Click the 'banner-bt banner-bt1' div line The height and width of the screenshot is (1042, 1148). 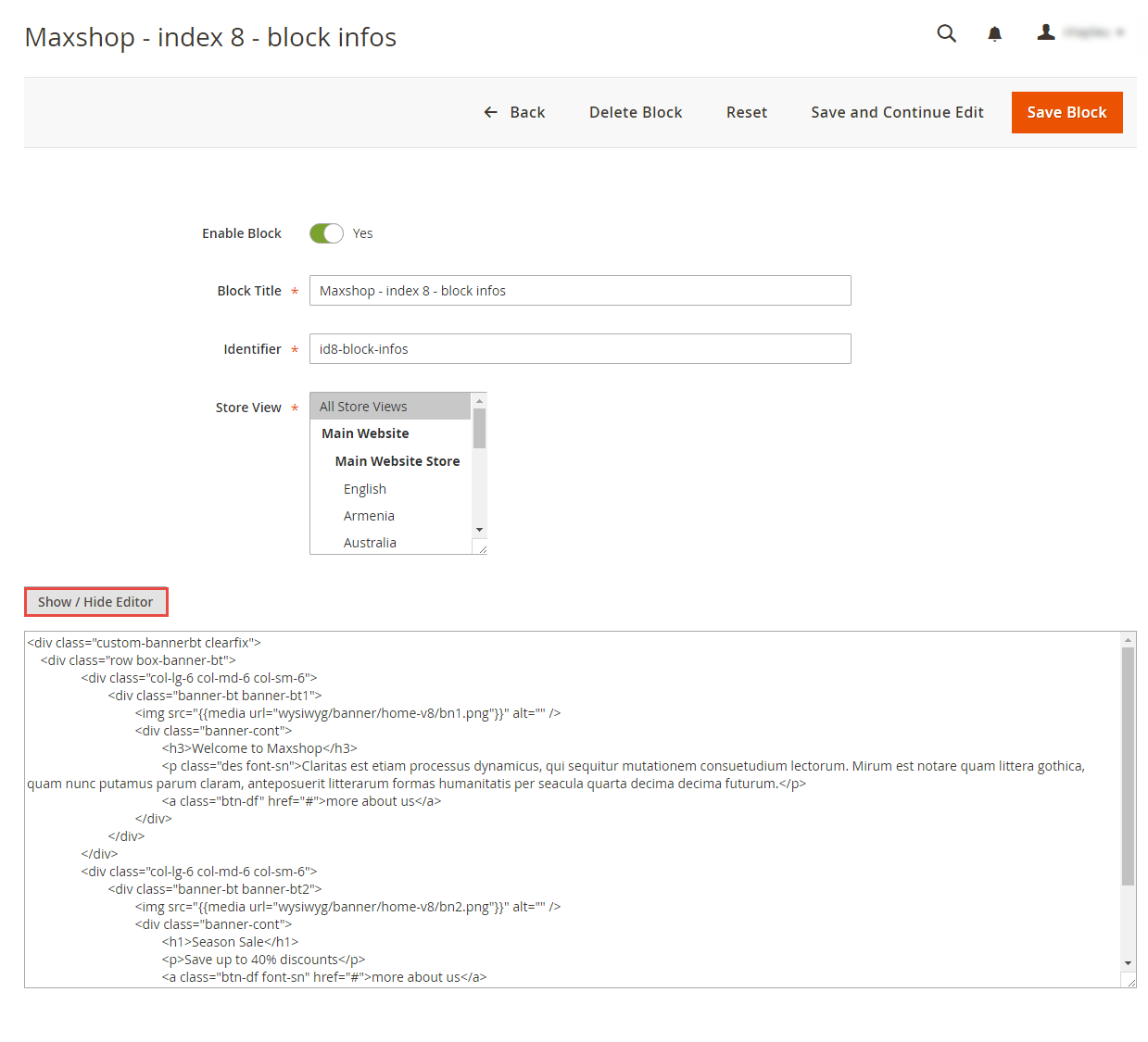(215, 696)
